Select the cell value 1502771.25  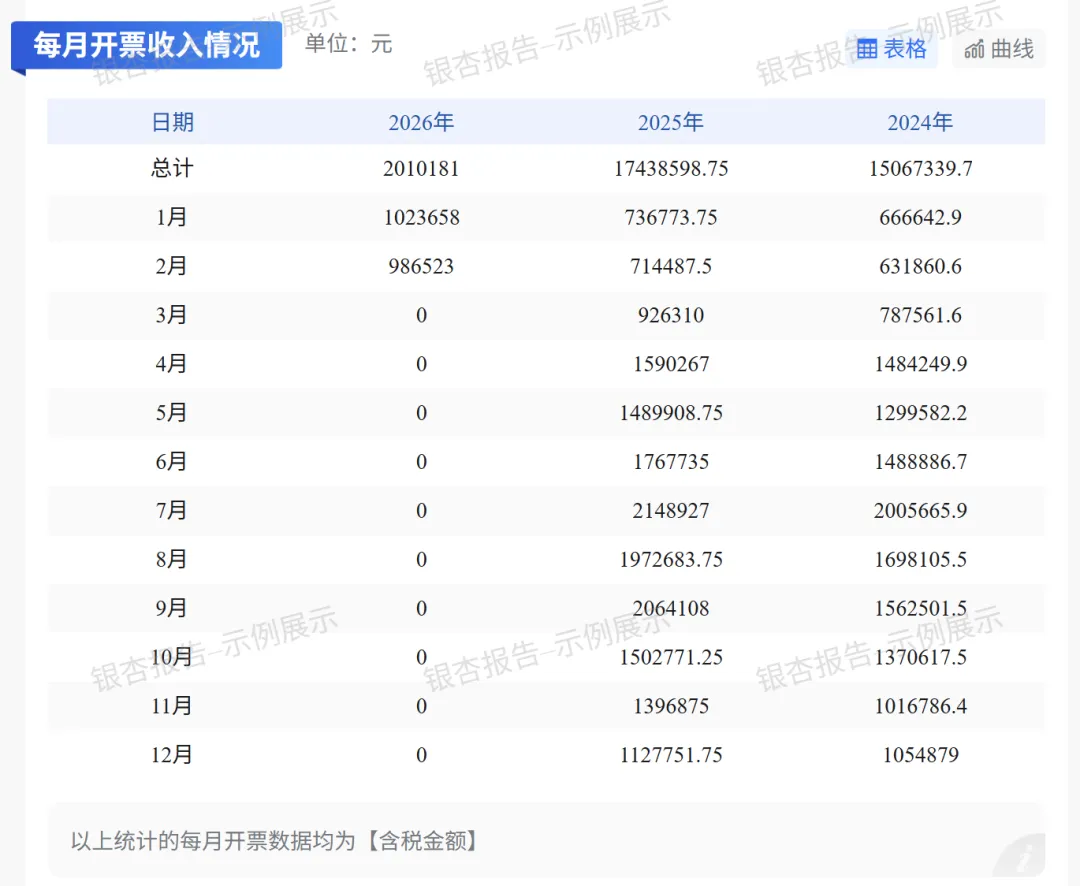[671, 658]
